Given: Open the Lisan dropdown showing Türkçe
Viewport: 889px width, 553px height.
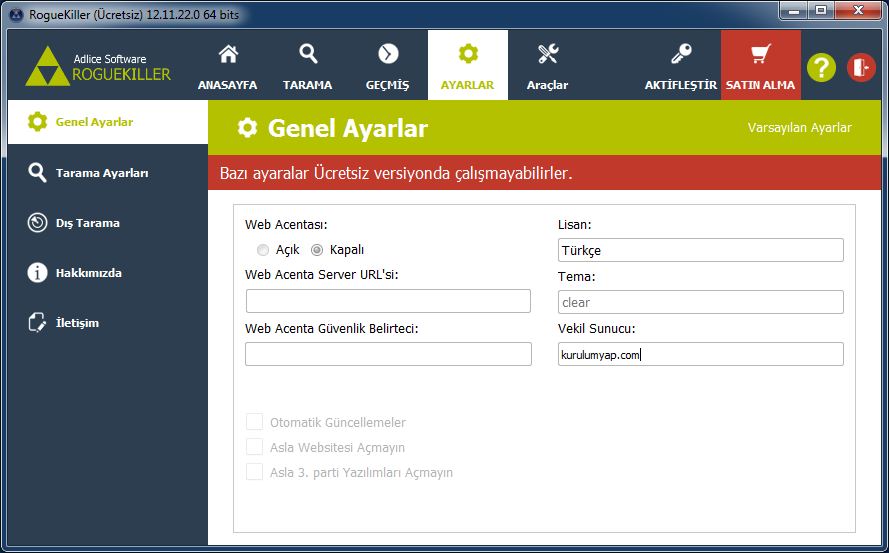Looking at the screenshot, I should [x=701, y=250].
